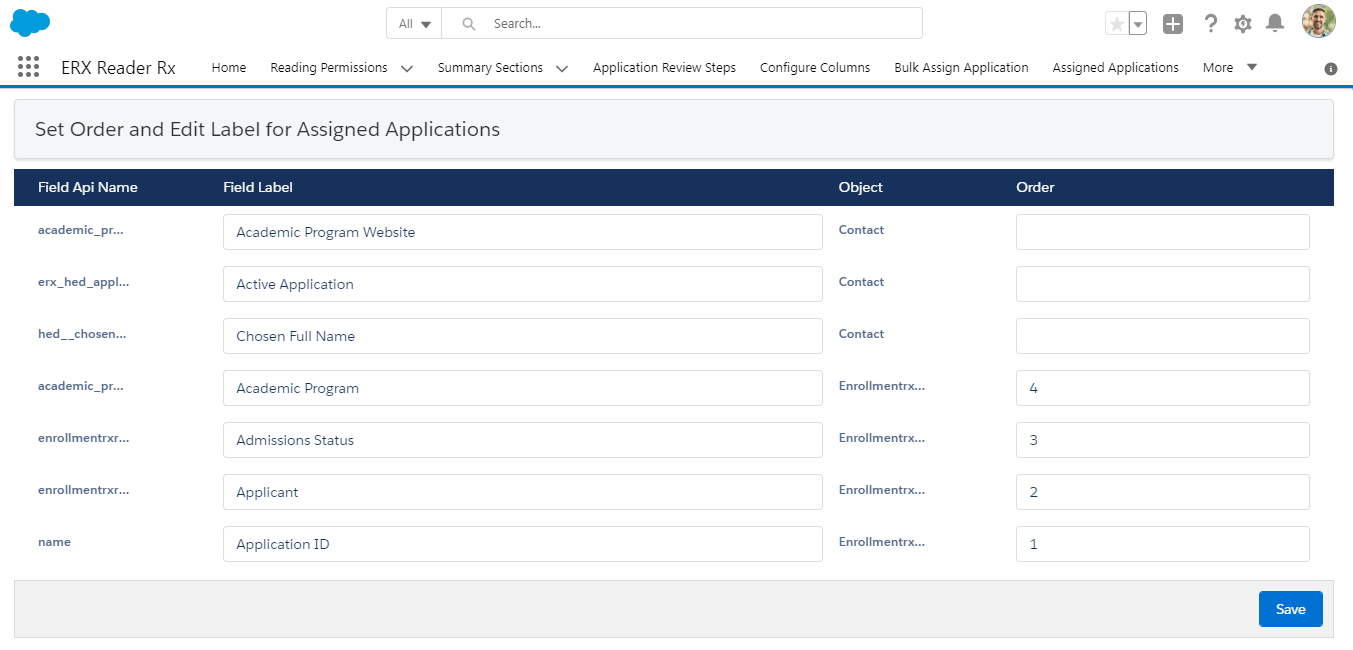Expand Summary Sections tab chevron
The width and height of the screenshot is (1353, 650).
(x=562, y=68)
